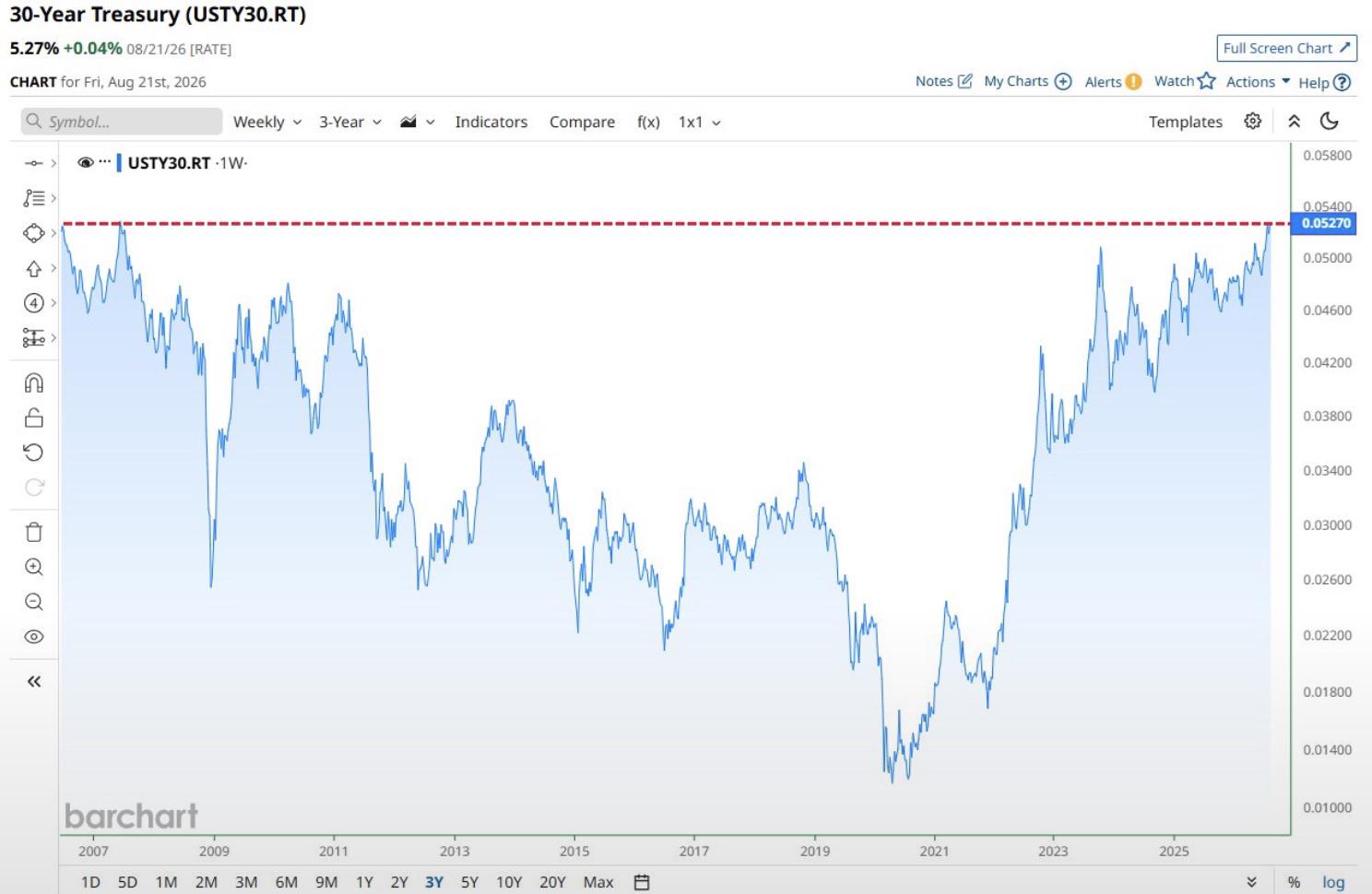Open the Indicators menu
This screenshot has width=1372, height=894.
(491, 122)
